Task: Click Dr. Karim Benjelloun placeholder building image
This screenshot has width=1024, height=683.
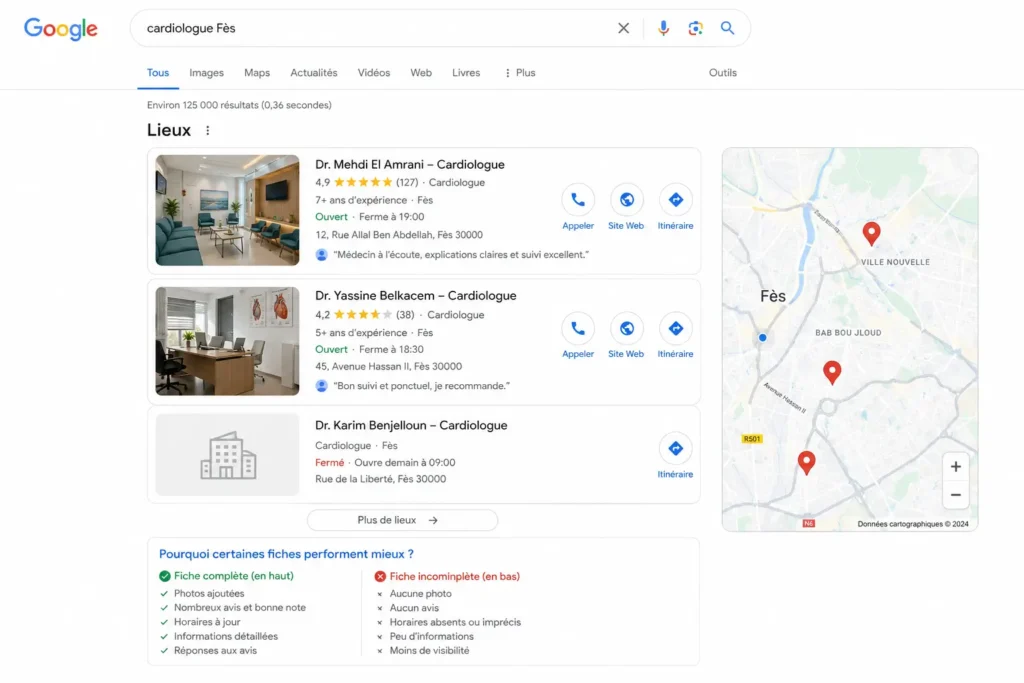Action: point(227,454)
